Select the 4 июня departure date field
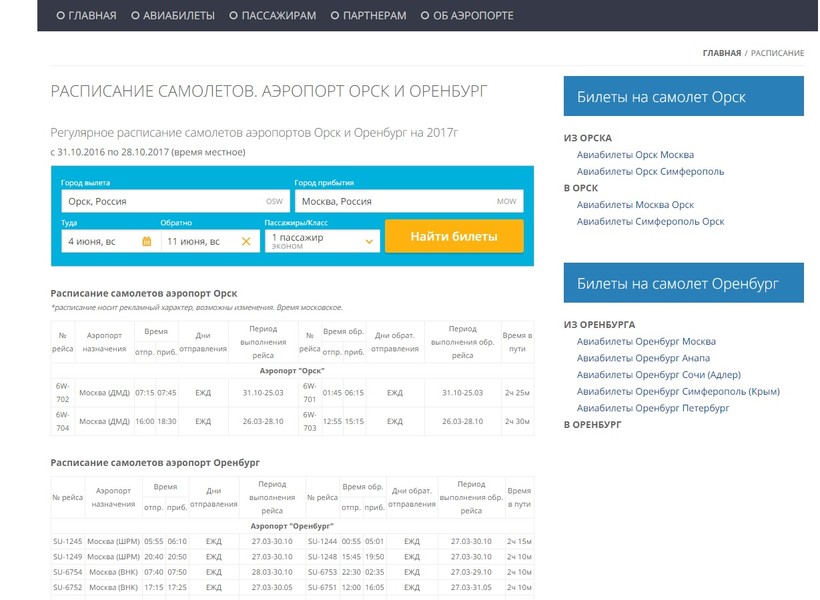 click(x=98, y=241)
